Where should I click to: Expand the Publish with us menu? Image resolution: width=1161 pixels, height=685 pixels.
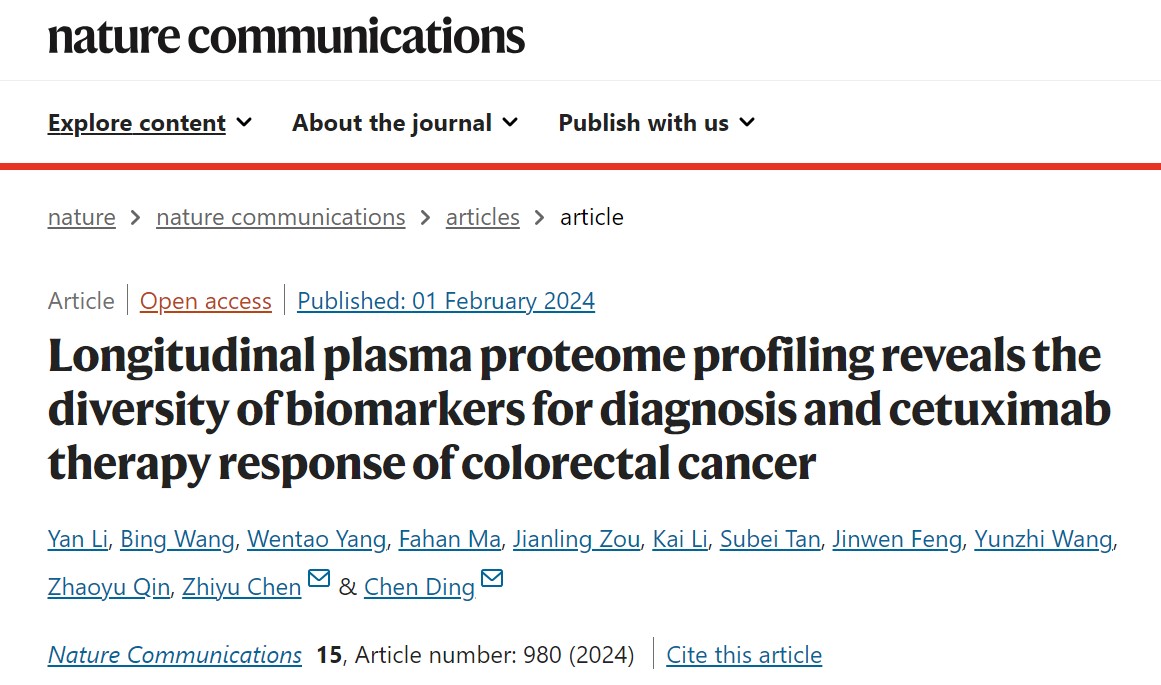657,122
